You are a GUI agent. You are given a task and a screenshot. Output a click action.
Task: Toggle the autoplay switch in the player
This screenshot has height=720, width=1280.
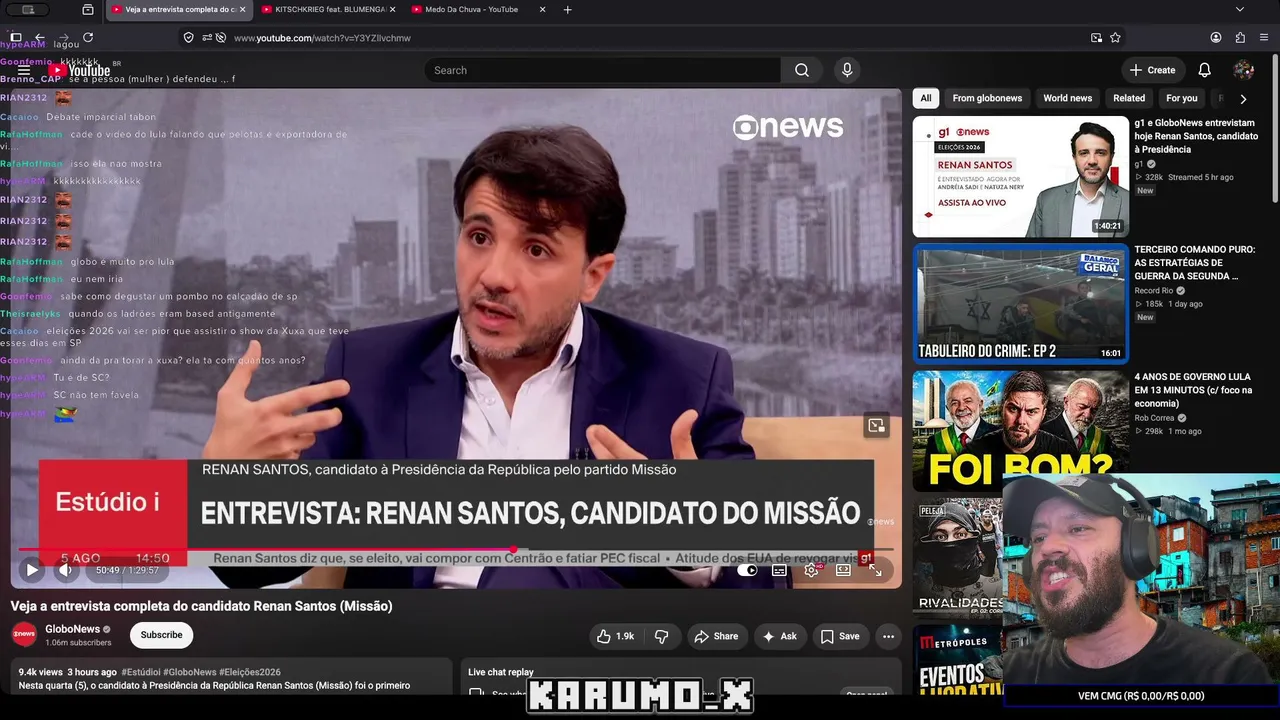tap(747, 570)
